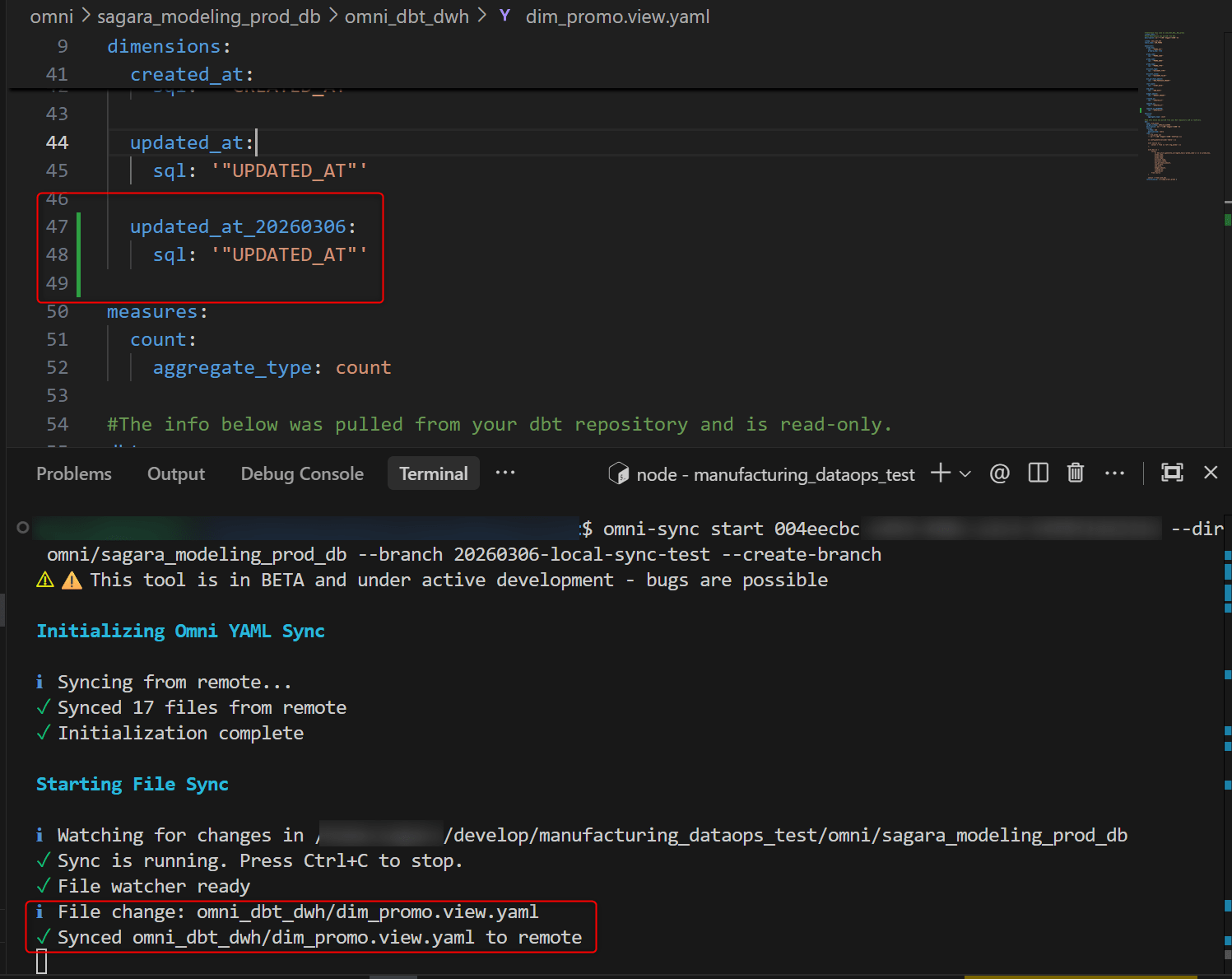Kill the terminal using the trash icon

click(x=1075, y=473)
